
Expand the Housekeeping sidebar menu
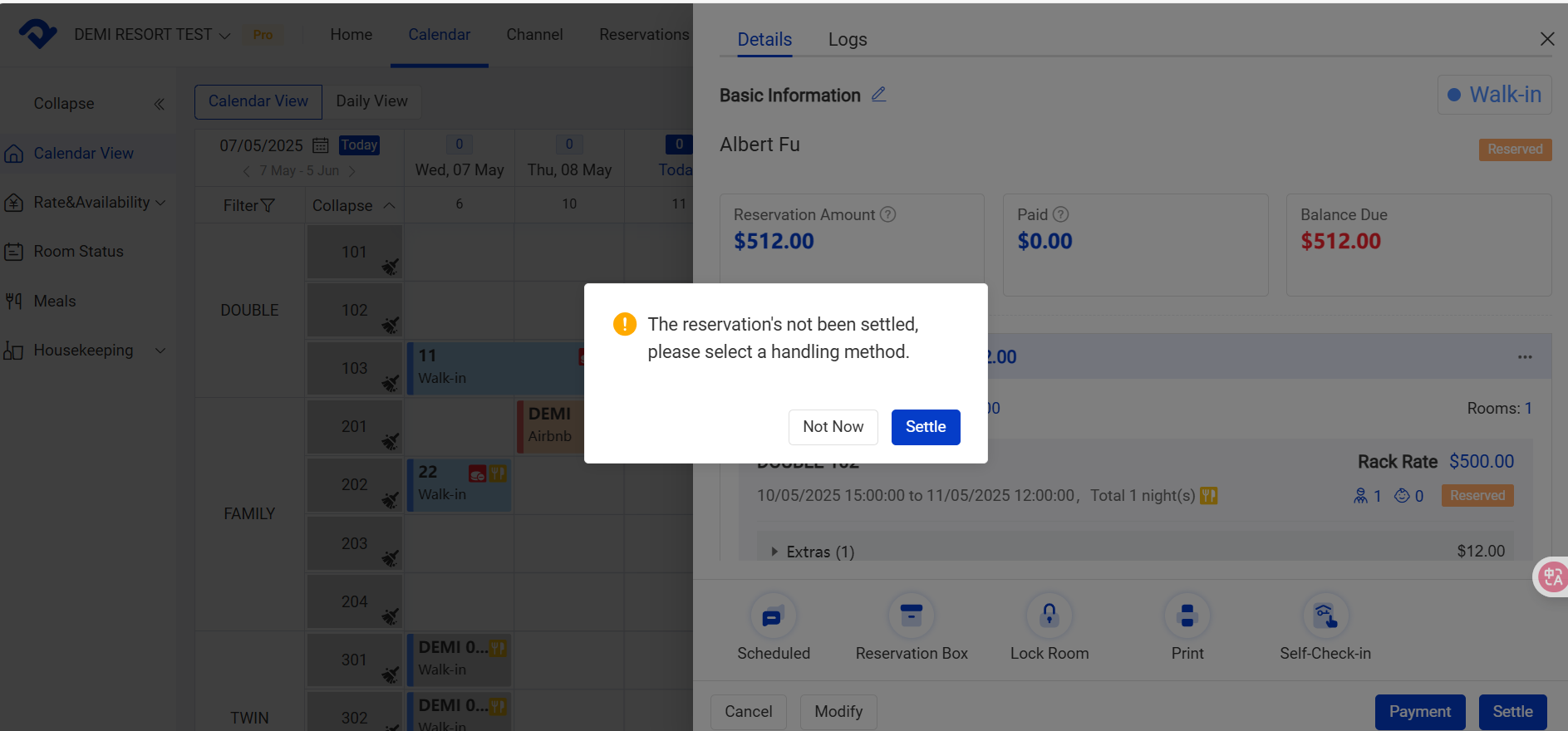point(160,351)
